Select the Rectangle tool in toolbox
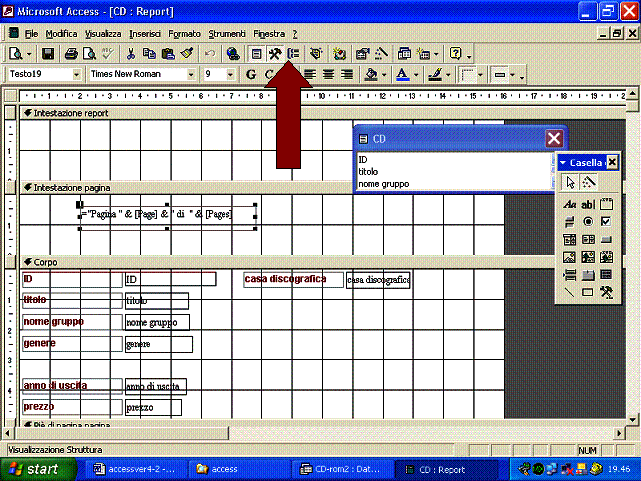Viewport: 641px width, 481px height. pos(588,292)
